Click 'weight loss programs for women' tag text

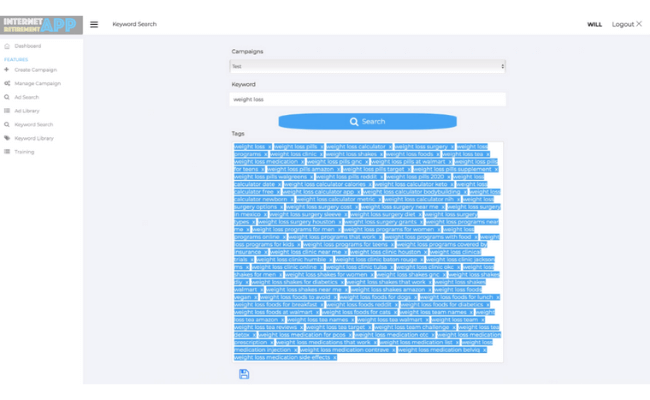point(389,230)
